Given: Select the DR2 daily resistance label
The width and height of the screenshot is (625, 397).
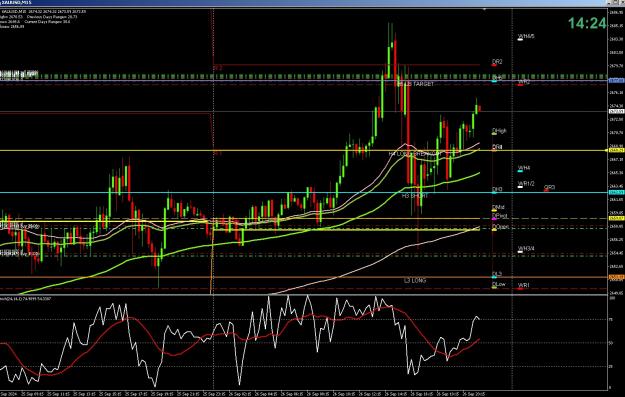Looking at the screenshot, I should [497, 62].
